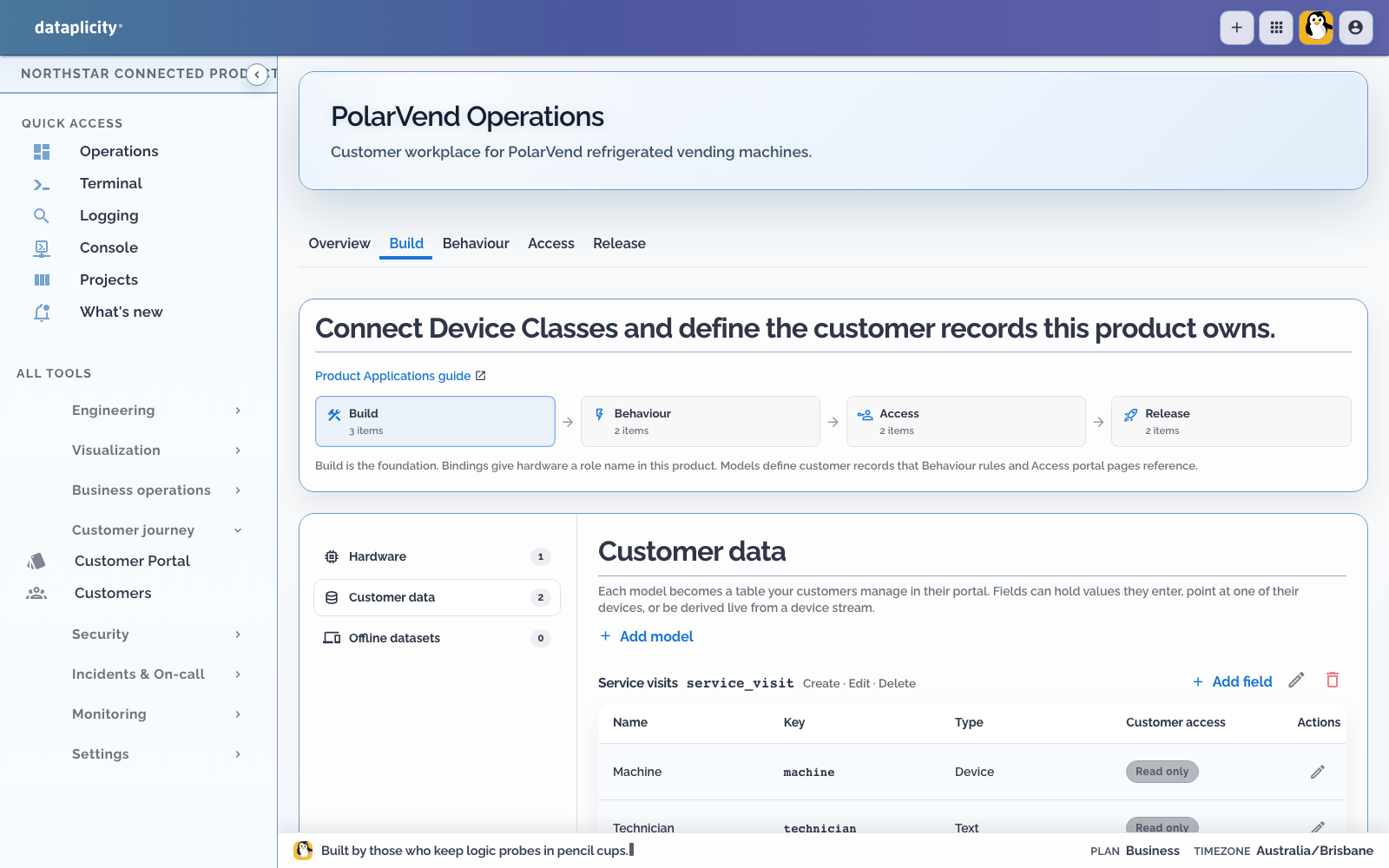Open Hardware section in side list
This screenshot has height=868, width=1389.
click(437, 556)
